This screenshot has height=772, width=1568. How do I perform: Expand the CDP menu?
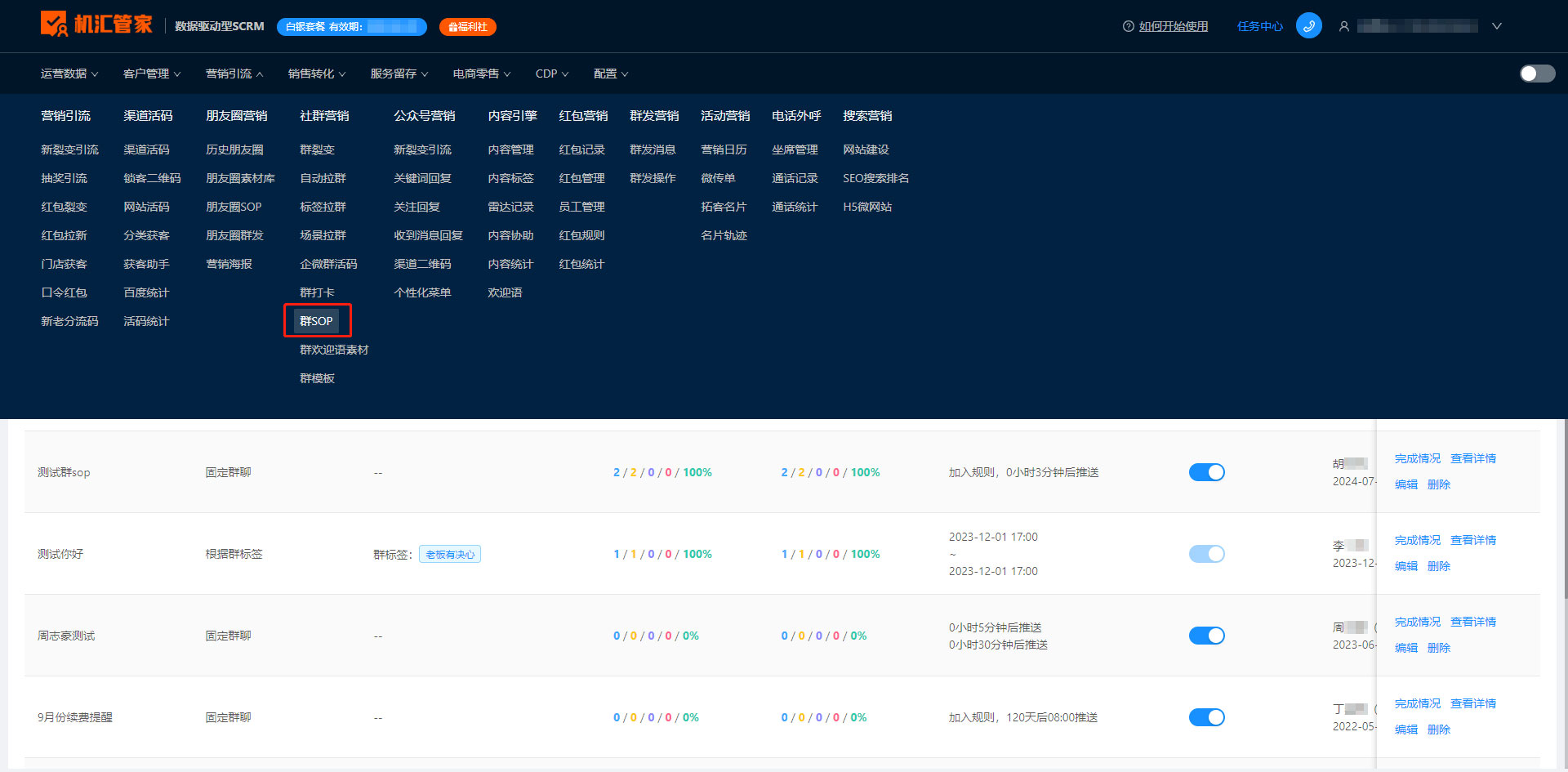point(552,74)
